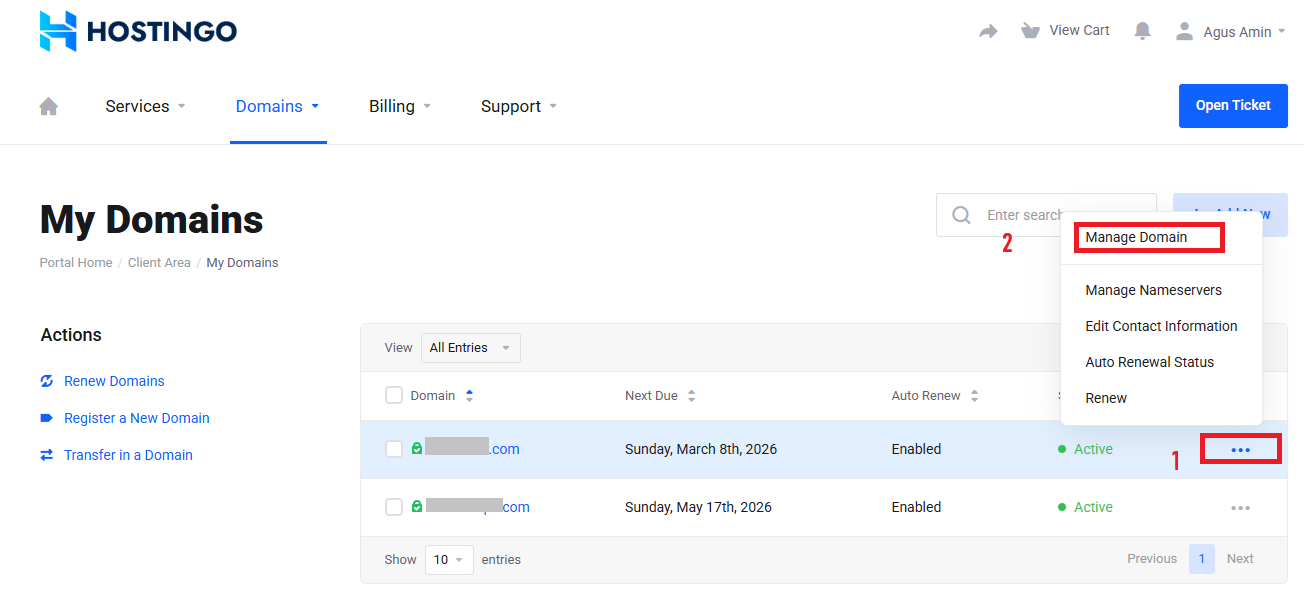Viewport: 1304px width, 598px height.
Task: Expand the Support menu
Action: point(519,106)
